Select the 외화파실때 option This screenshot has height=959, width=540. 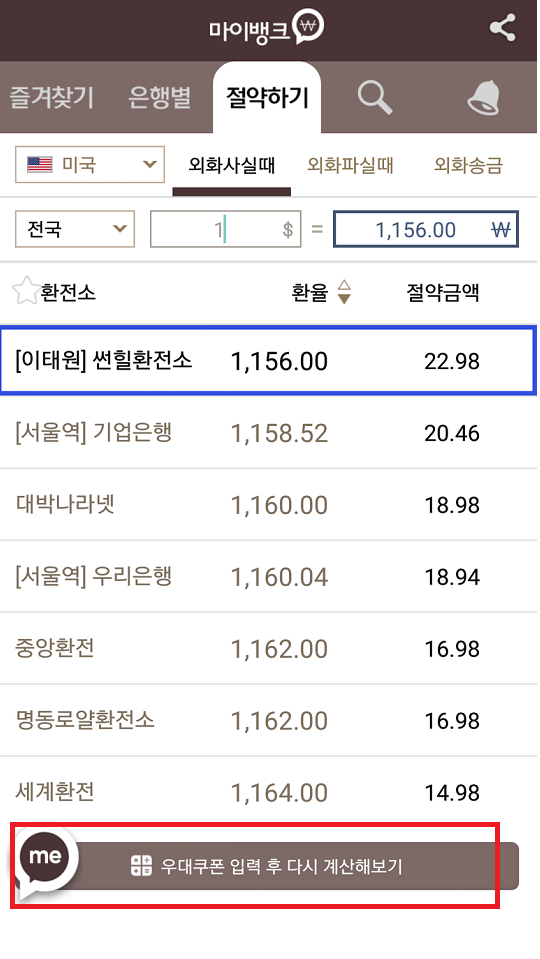[350, 165]
